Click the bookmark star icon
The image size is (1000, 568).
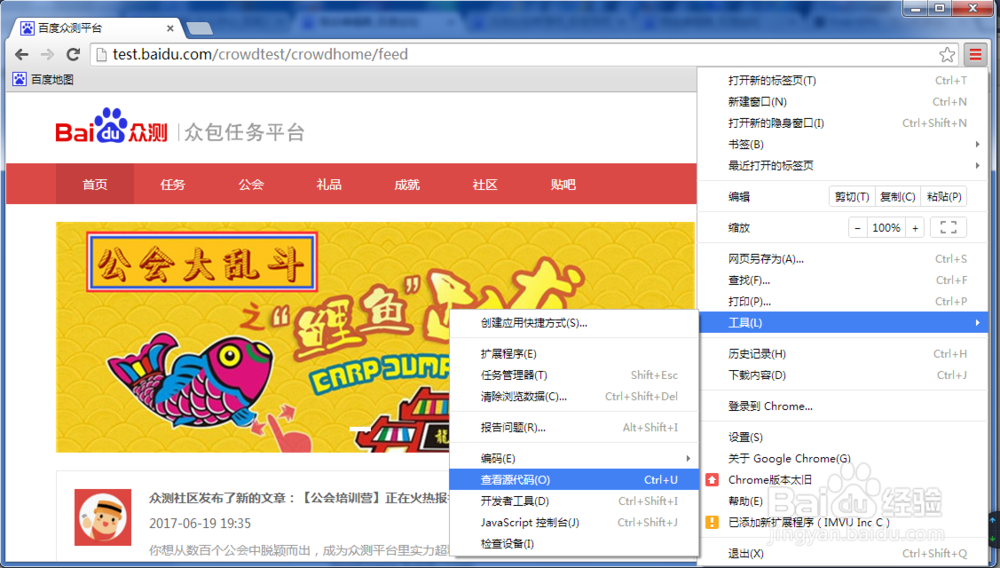click(x=947, y=55)
